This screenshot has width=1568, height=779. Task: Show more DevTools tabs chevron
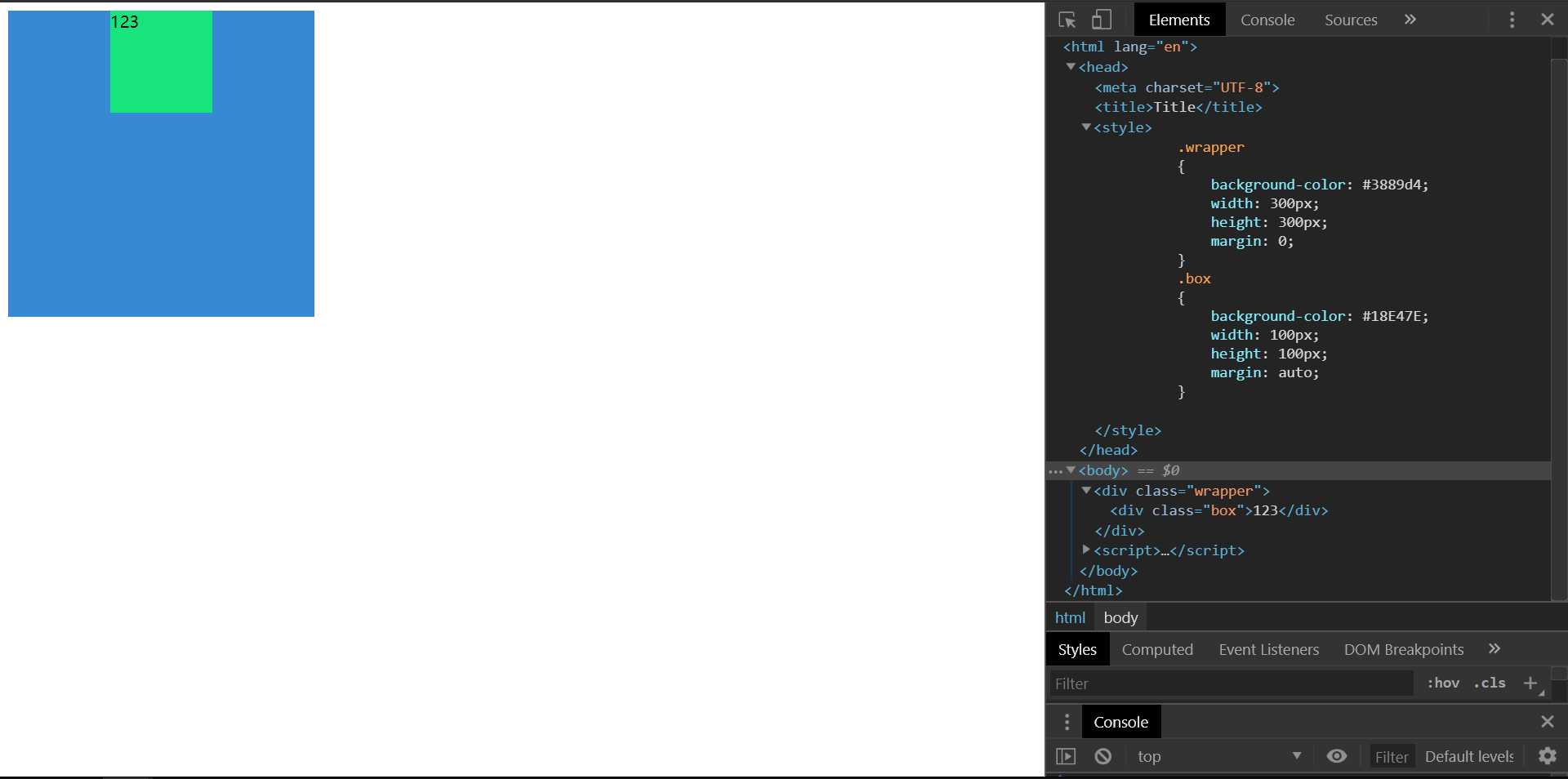(1410, 20)
